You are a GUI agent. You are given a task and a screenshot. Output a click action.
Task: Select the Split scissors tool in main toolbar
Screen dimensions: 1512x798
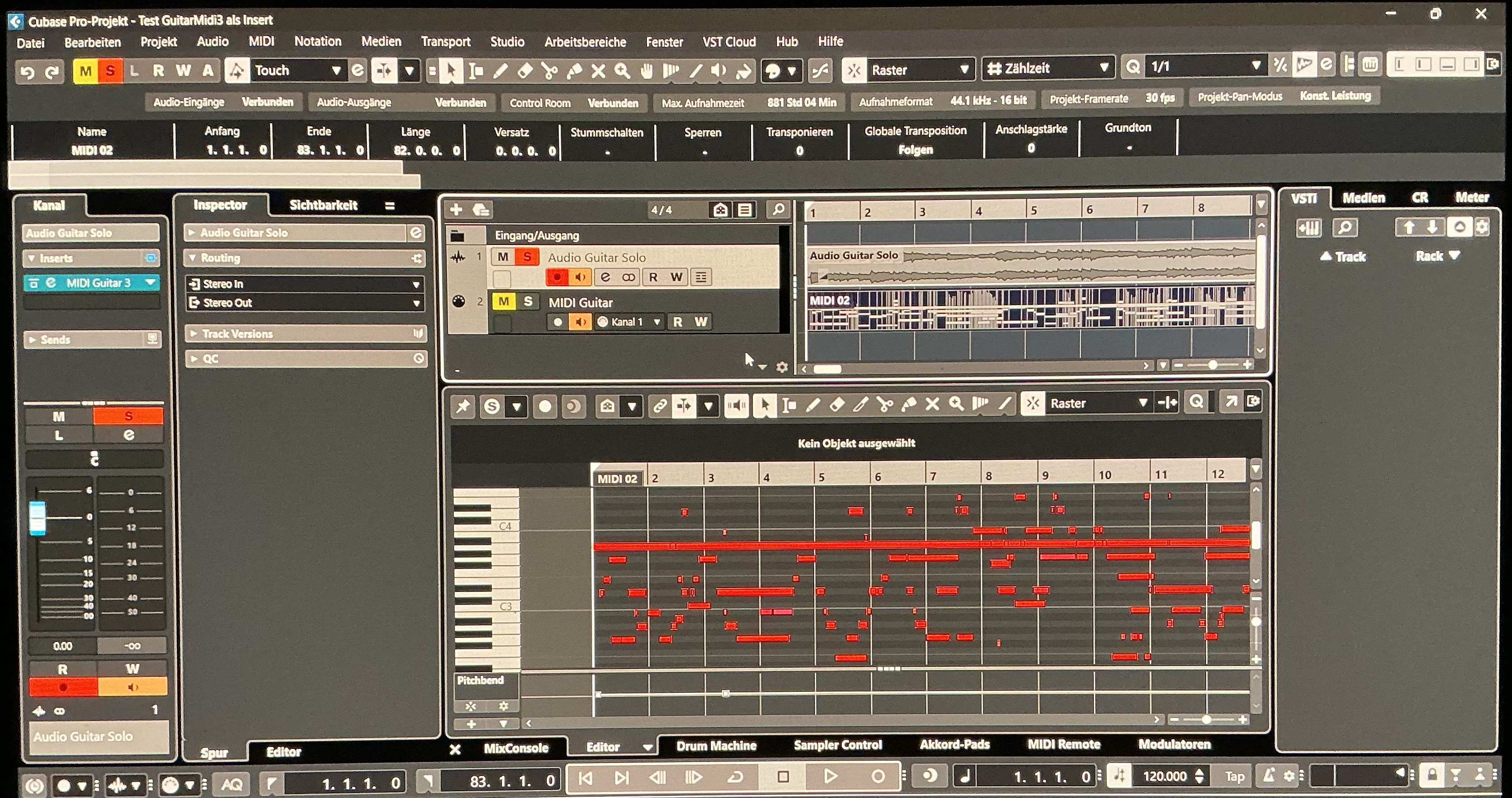click(x=549, y=71)
